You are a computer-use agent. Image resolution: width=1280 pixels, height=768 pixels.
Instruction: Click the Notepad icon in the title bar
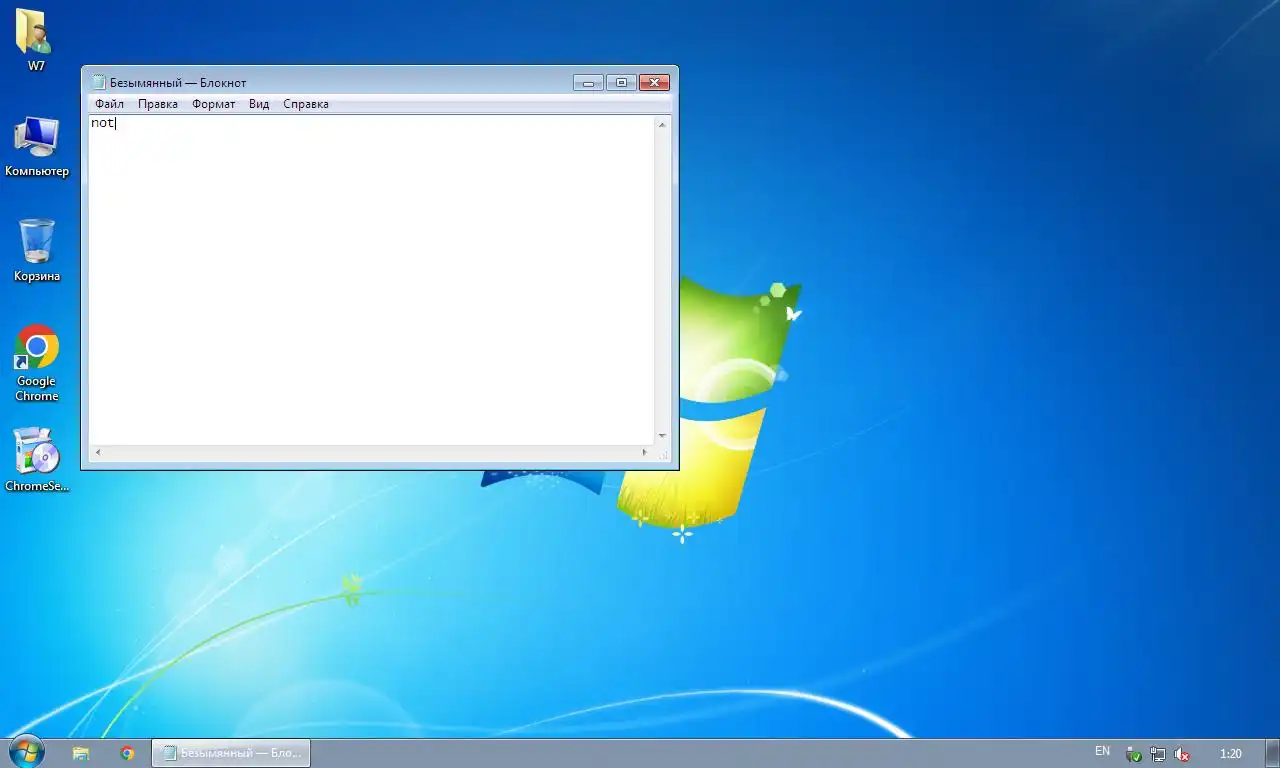coord(98,83)
